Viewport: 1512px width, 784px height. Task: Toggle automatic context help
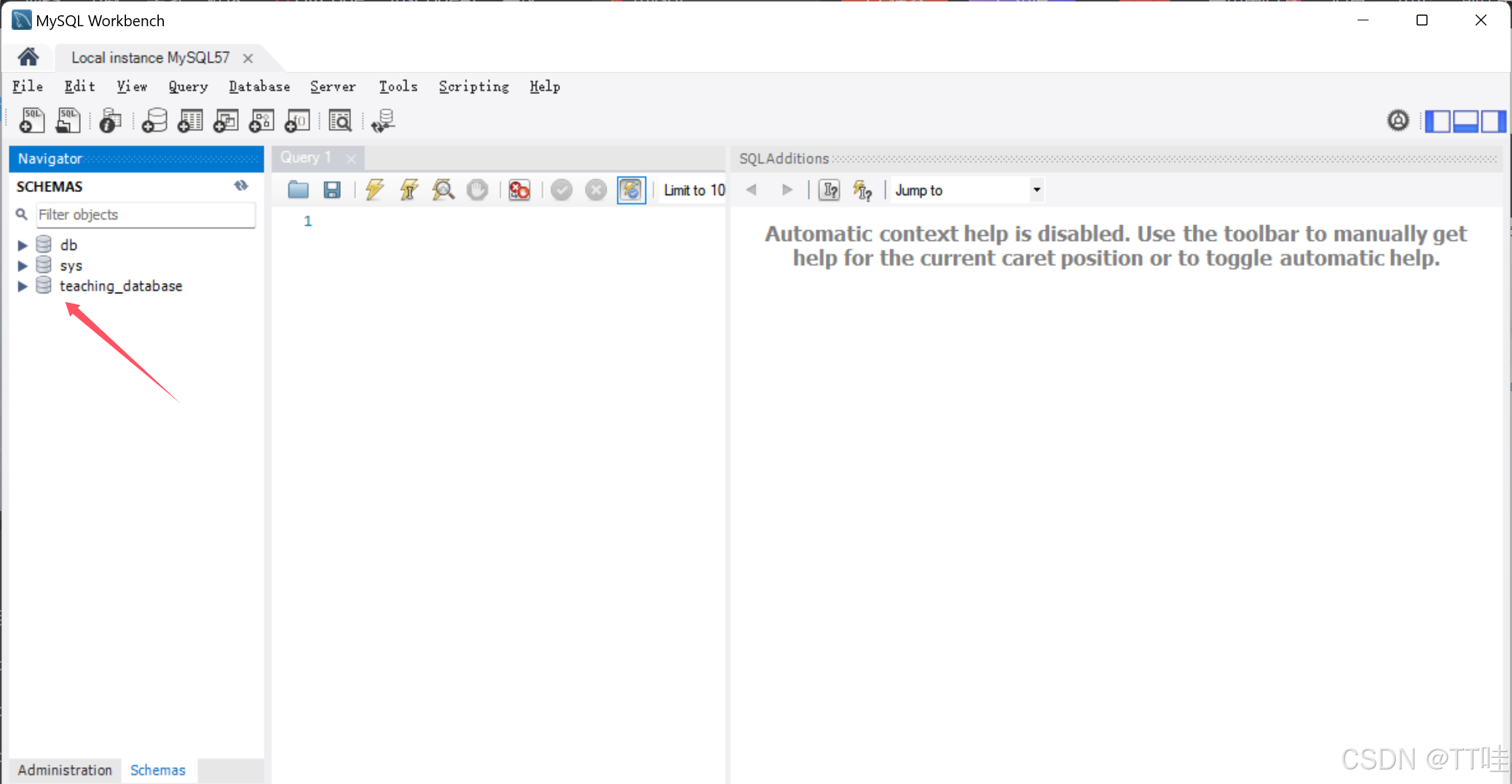click(x=863, y=190)
